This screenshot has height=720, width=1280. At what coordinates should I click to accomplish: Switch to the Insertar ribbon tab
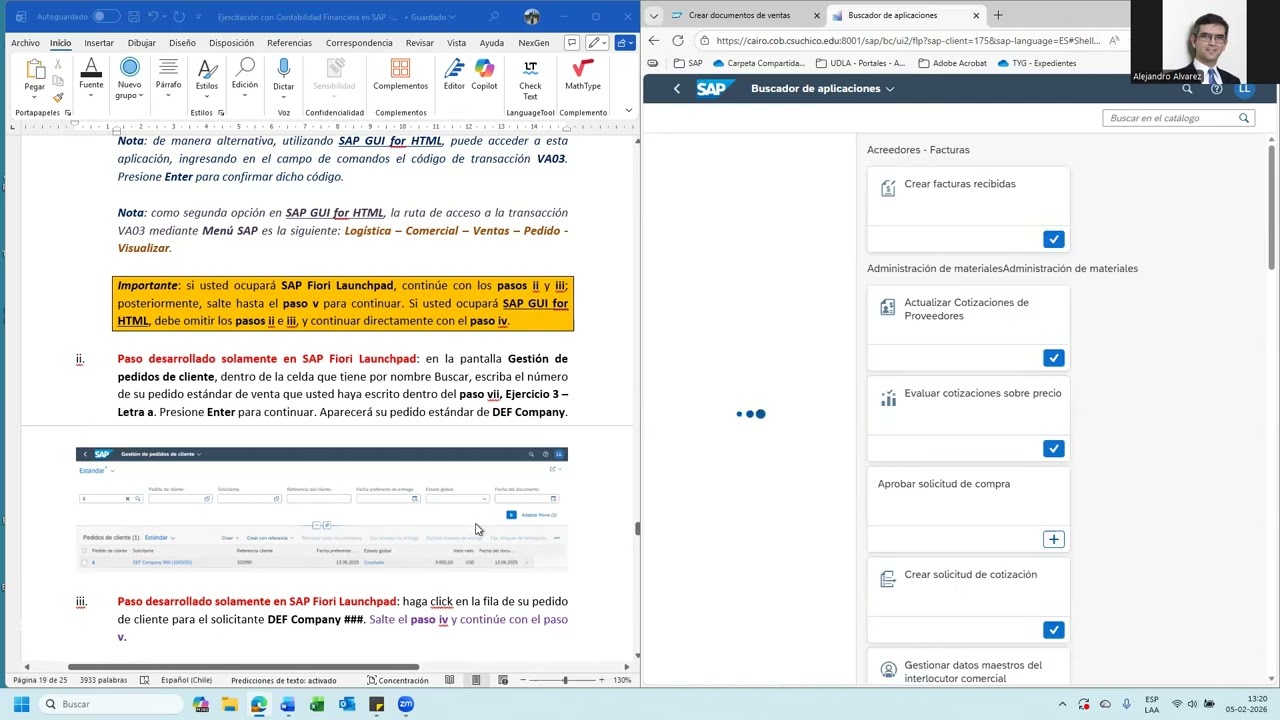(x=99, y=43)
